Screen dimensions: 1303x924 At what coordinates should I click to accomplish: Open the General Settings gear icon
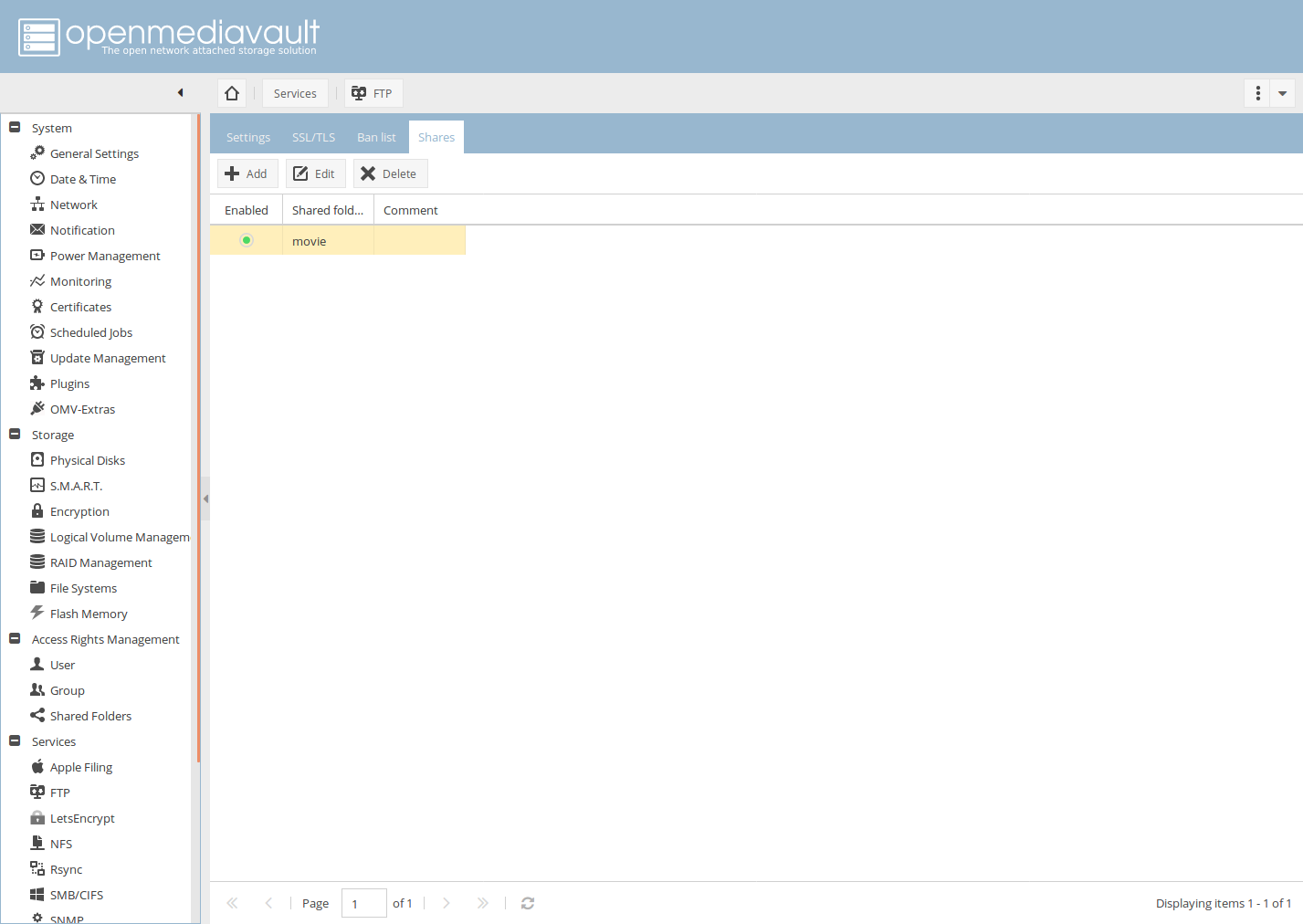(x=37, y=152)
